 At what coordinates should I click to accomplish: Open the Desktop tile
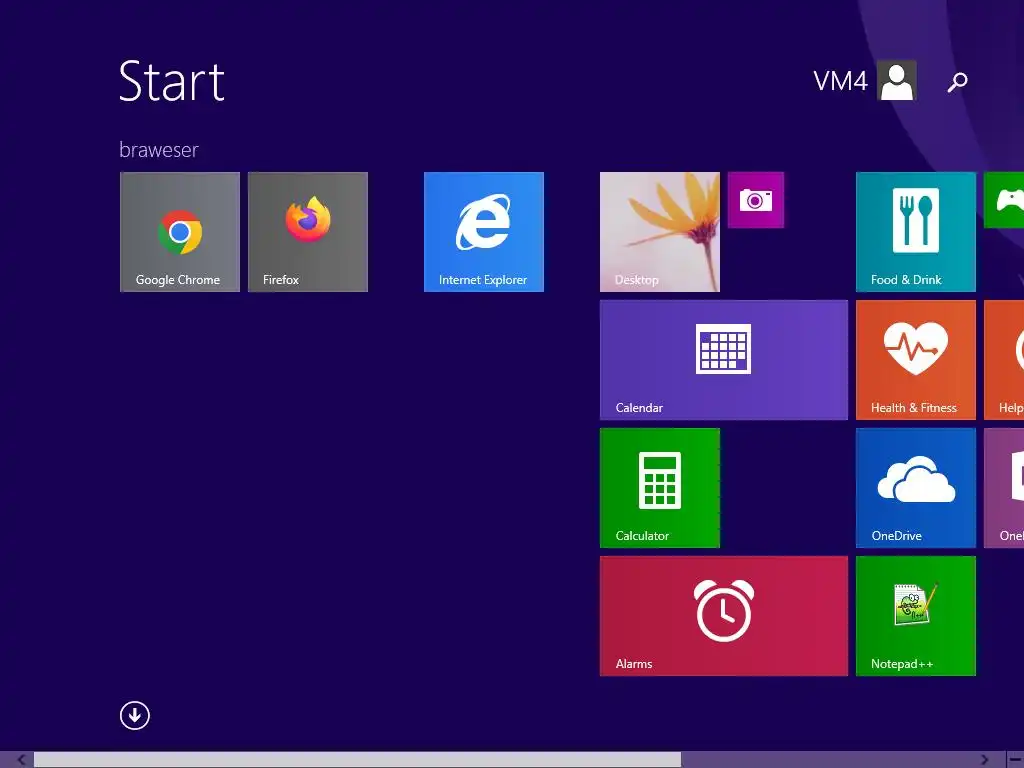660,232
